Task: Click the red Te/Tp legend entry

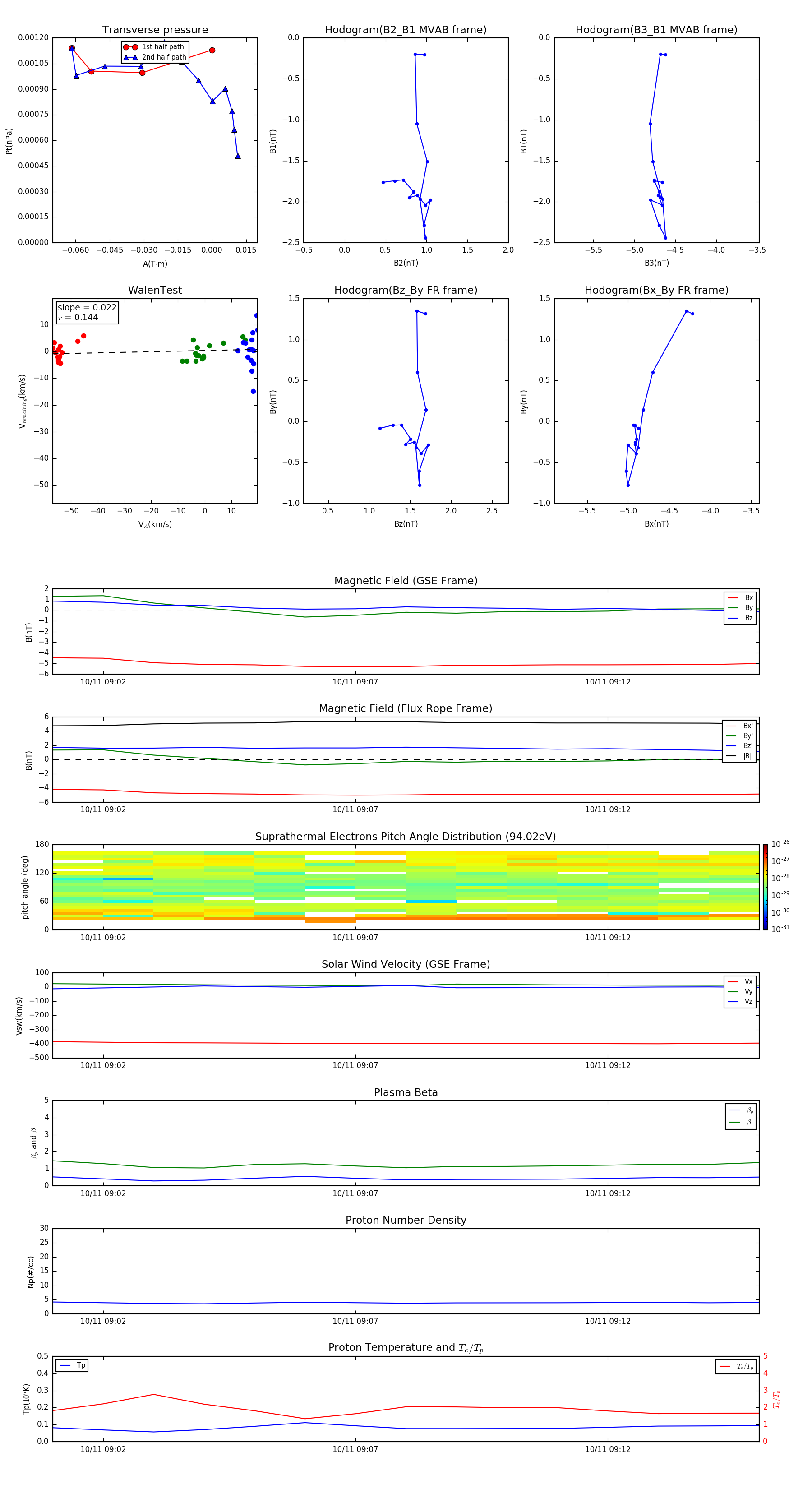Action: pos(736,1367)
